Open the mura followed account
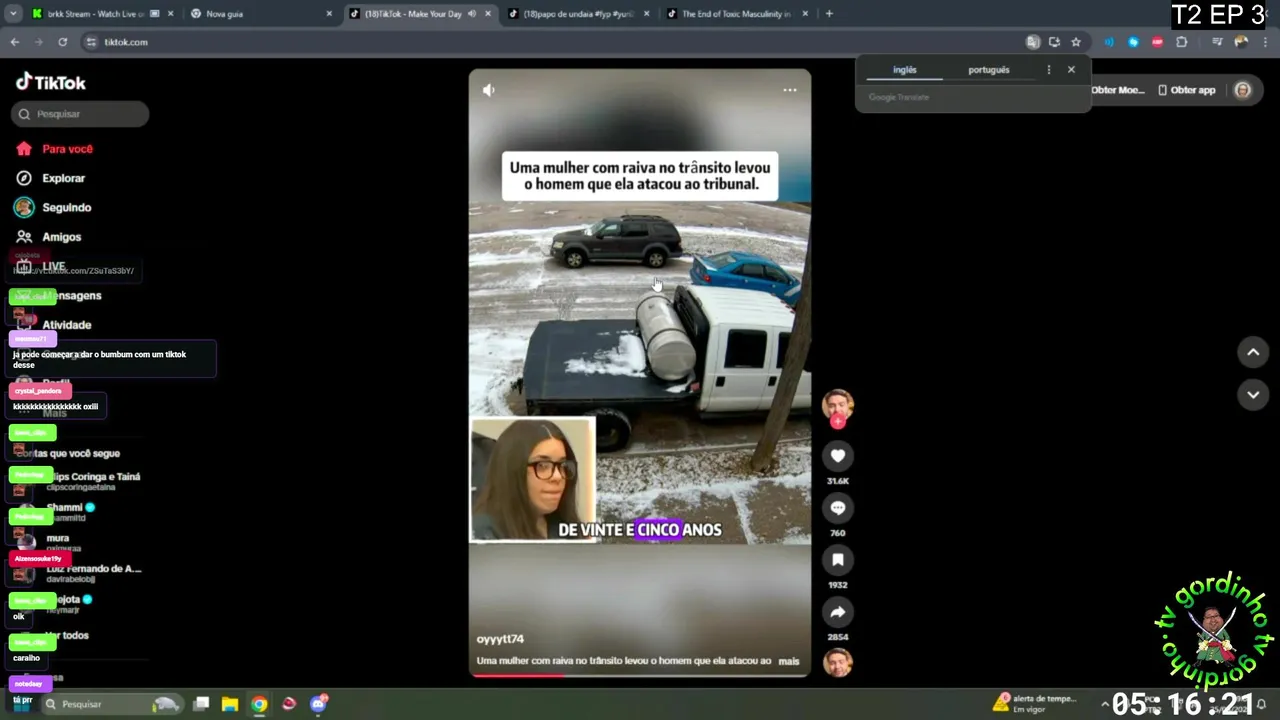This screenshot has width=1280, height=720. click(x=58, y=542)
